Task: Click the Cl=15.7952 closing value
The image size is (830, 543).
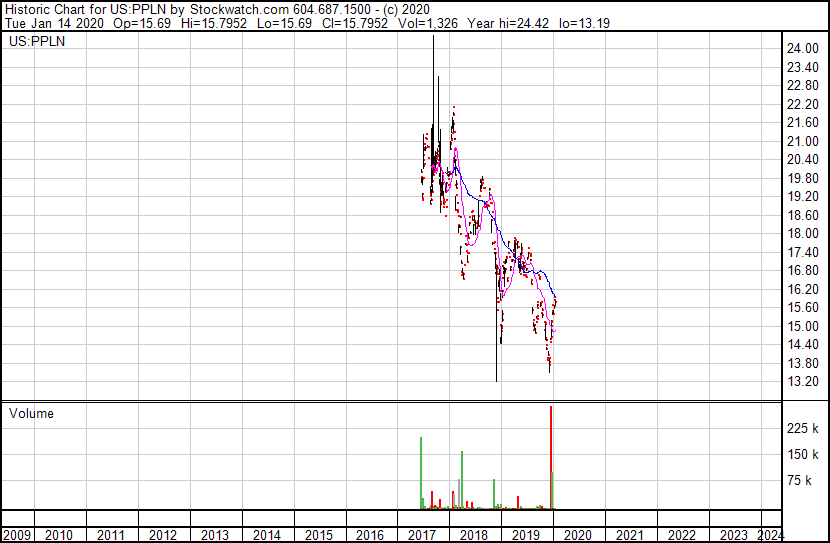Action: pyautogui.click(x=355, y=23)
